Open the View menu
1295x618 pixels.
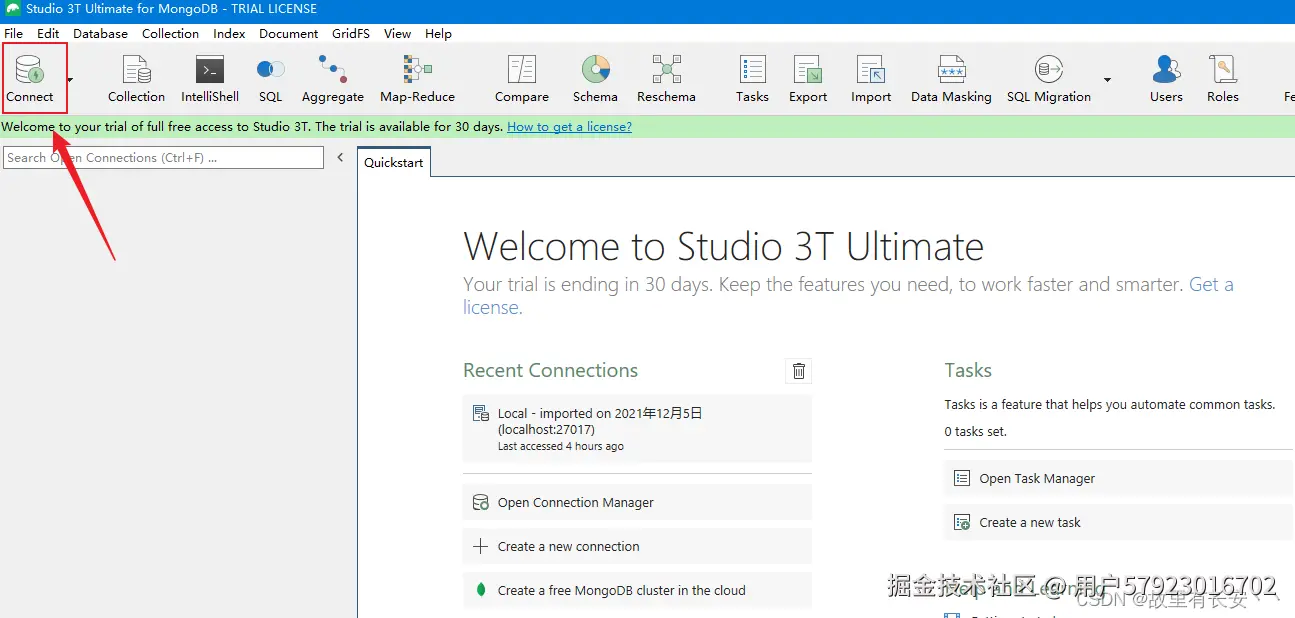[397, 33]
